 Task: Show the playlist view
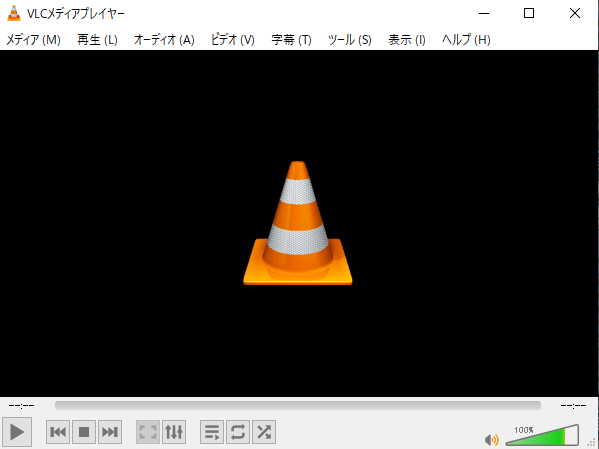(212, 432)
